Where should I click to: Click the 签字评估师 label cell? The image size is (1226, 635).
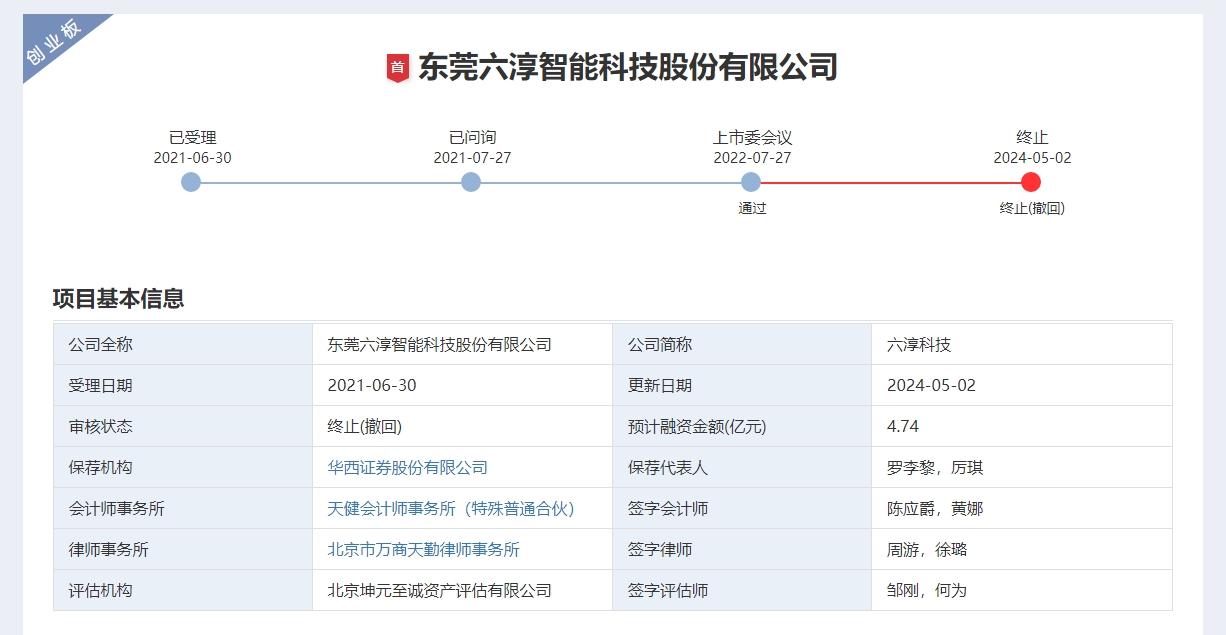point(742,590)
